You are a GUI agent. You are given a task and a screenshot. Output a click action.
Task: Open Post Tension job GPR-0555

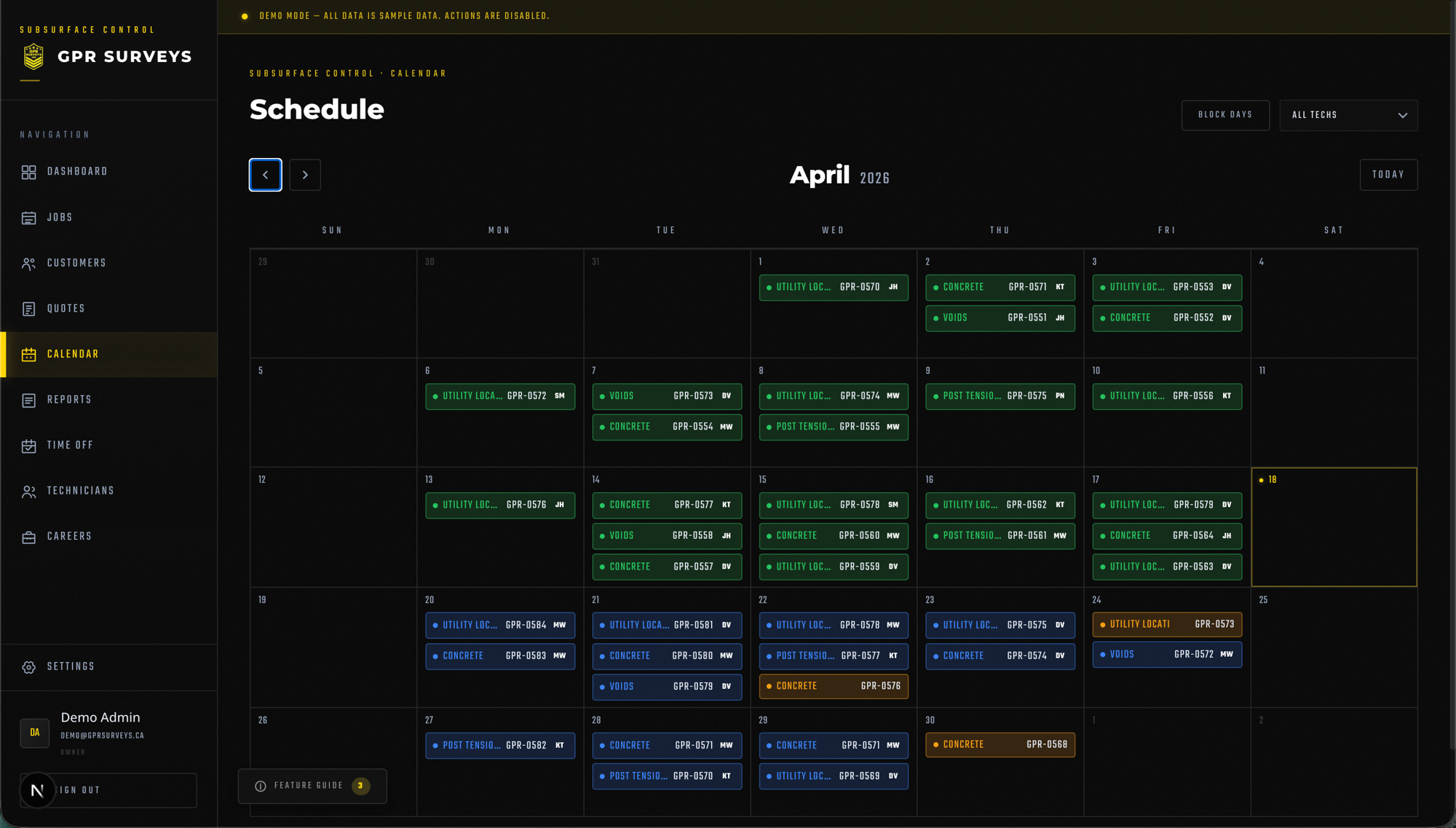(834, 427)
